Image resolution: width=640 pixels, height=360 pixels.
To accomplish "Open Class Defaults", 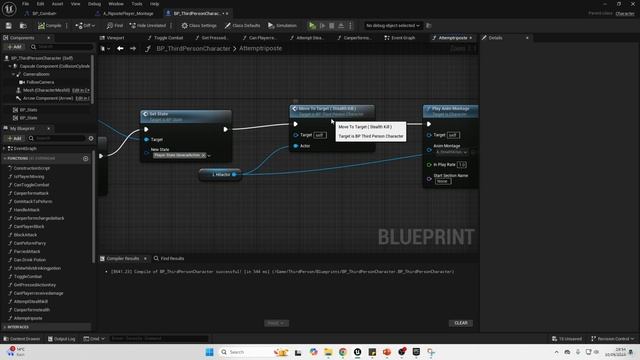I will 242,25.
